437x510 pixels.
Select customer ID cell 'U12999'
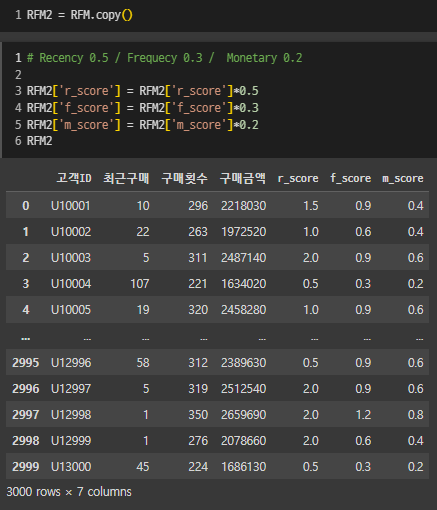click(x=71, y=441)
